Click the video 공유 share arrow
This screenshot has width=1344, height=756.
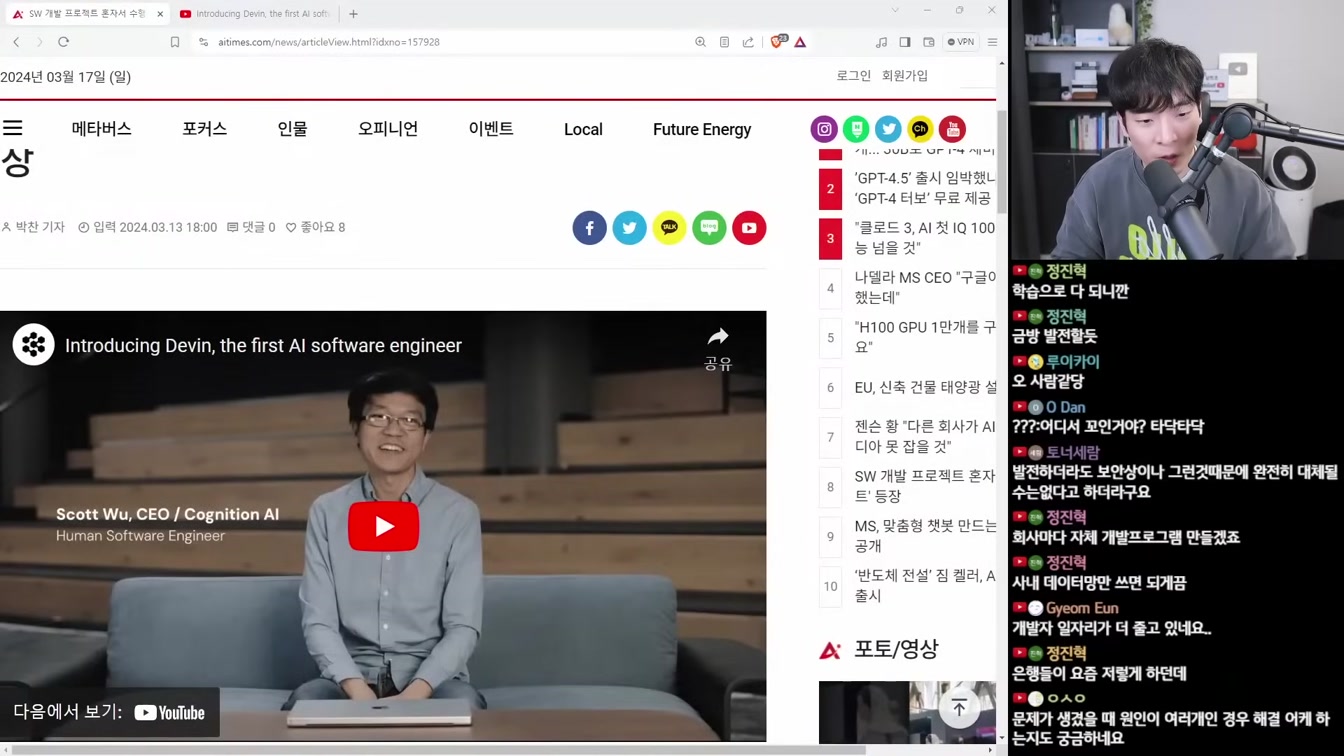tap(718, 347)
